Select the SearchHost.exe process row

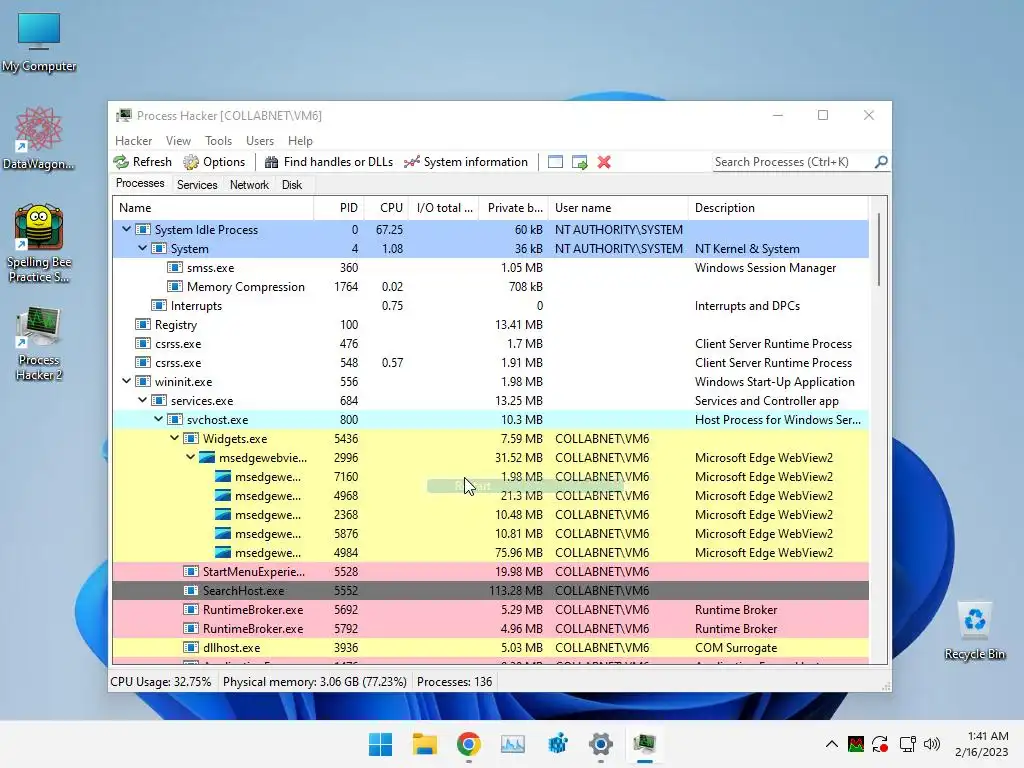(x=490, y=590)
